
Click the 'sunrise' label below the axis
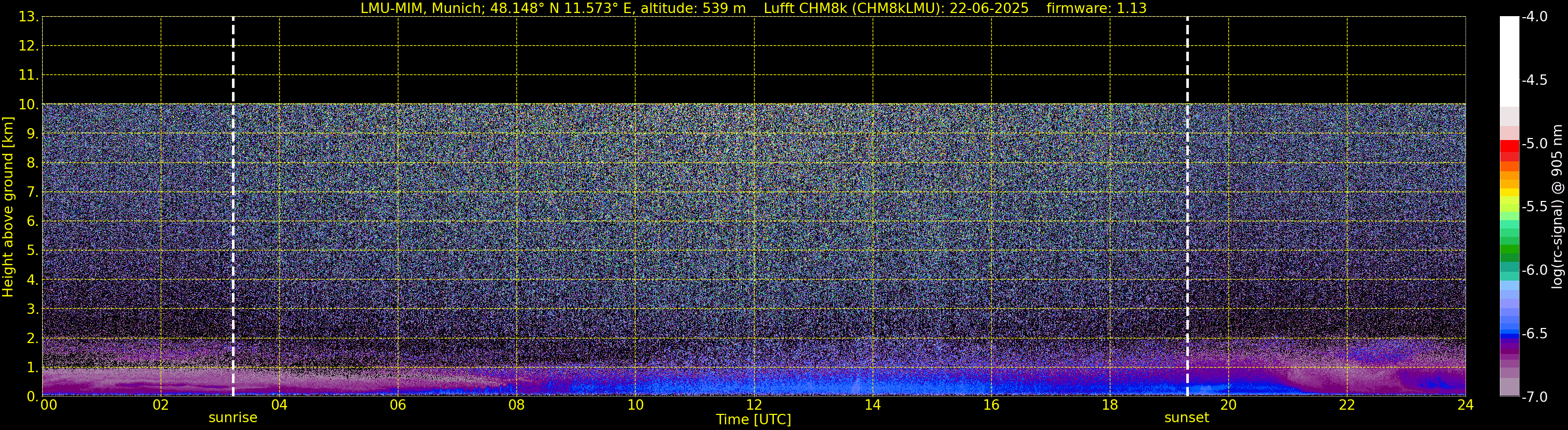point(232,418)
